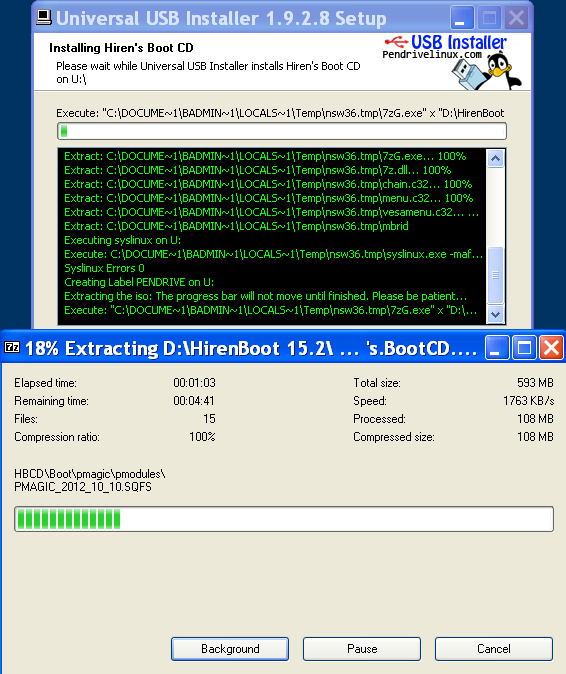The height and width of the screenshot is (674, 566).
Task: Click the Background button
Action: point(230,649)
